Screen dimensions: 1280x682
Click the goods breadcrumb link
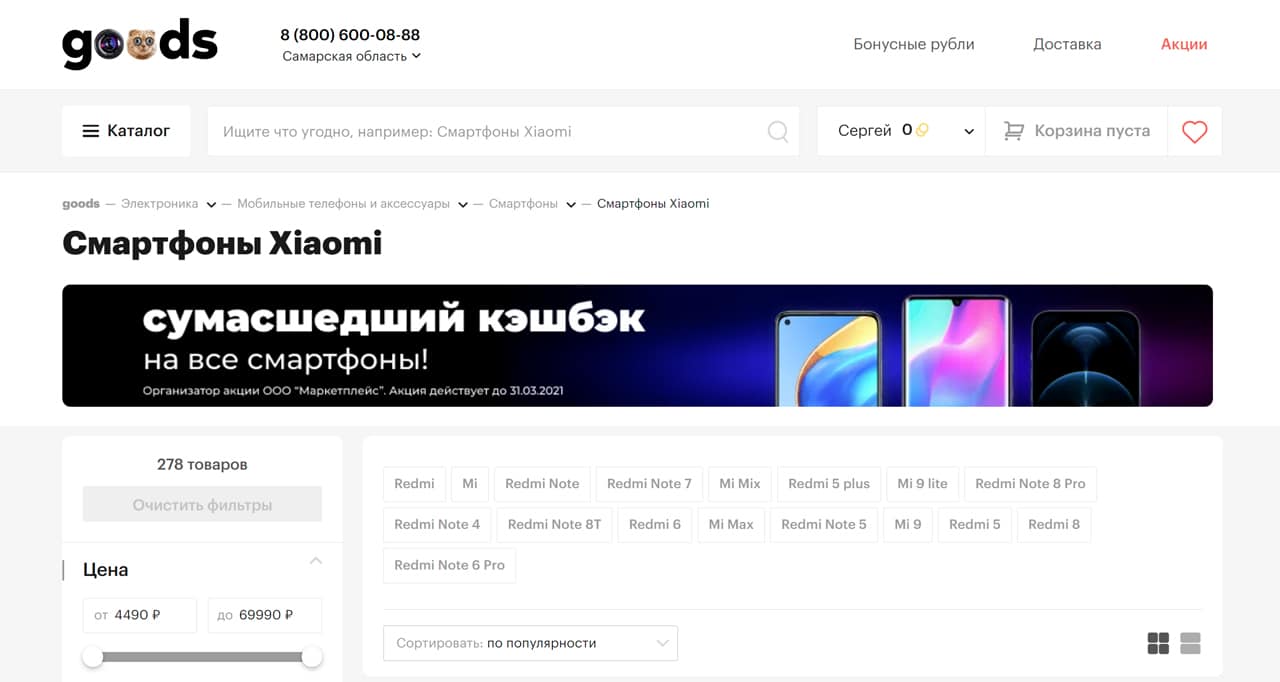(x=81, y=204)
